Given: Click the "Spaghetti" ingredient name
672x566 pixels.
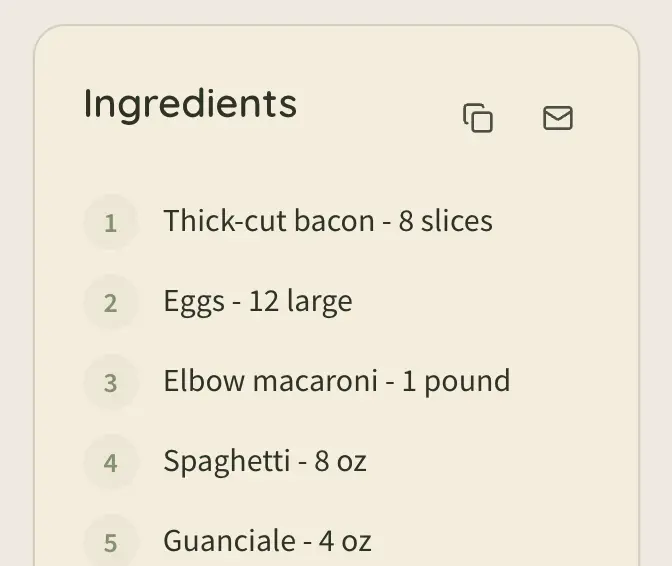Looking at the screenshot, I should point(226,461).
